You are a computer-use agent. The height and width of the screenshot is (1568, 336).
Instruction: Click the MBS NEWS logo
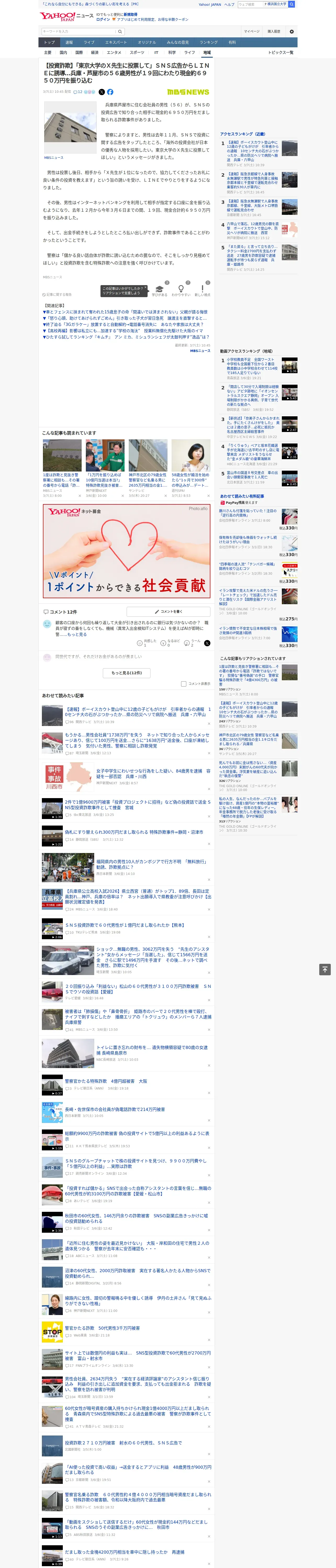tap(188, 92)
